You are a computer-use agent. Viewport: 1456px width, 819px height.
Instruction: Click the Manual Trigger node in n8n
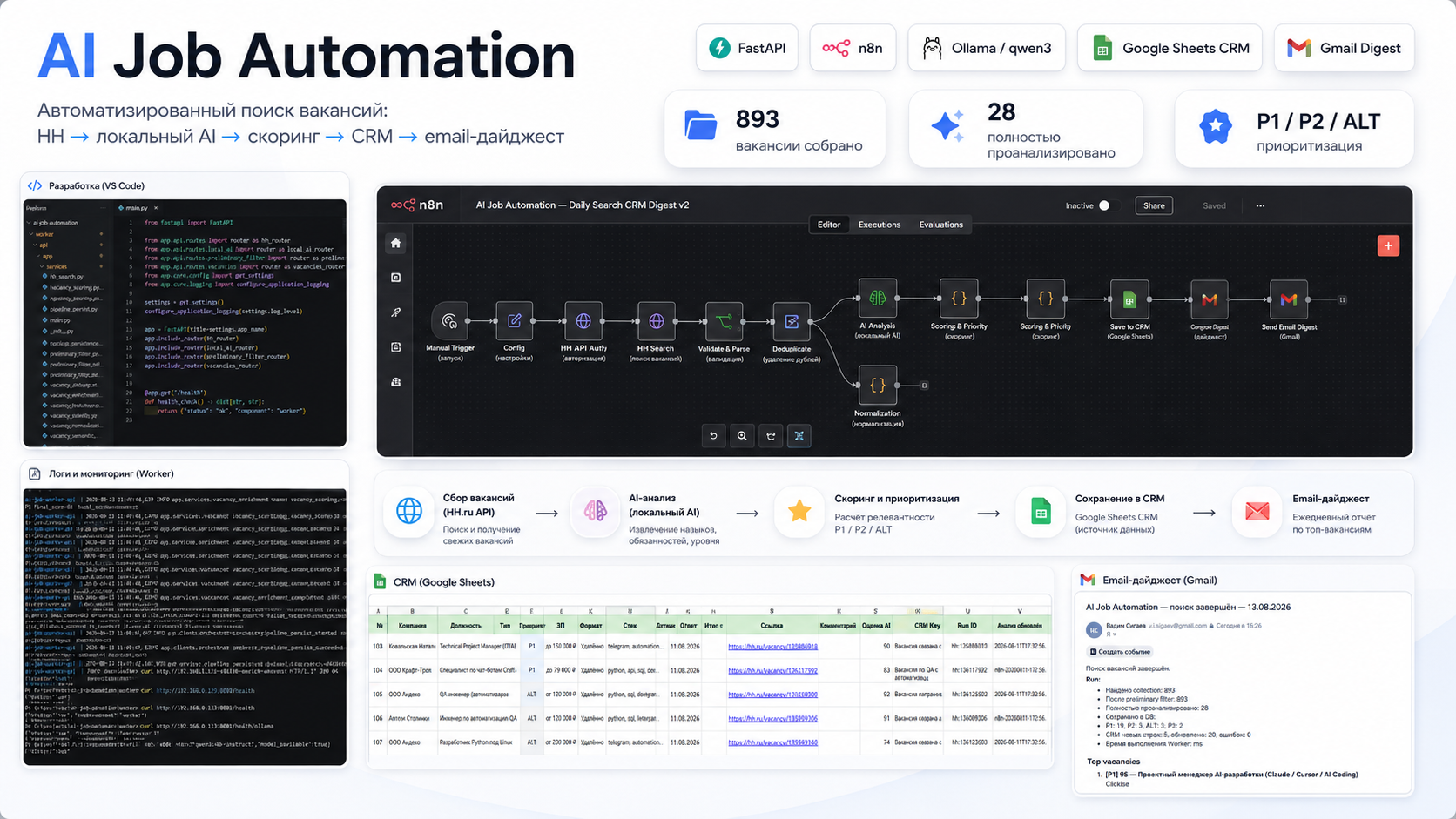click(449, 321)
